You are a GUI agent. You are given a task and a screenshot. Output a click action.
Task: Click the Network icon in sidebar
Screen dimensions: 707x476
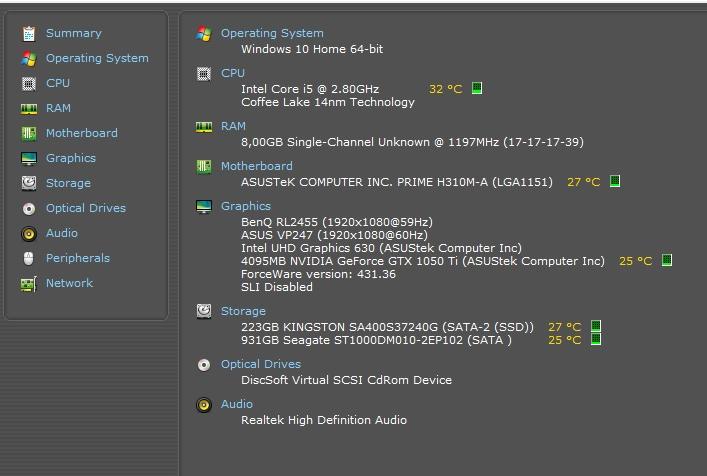tap(28, 283)
